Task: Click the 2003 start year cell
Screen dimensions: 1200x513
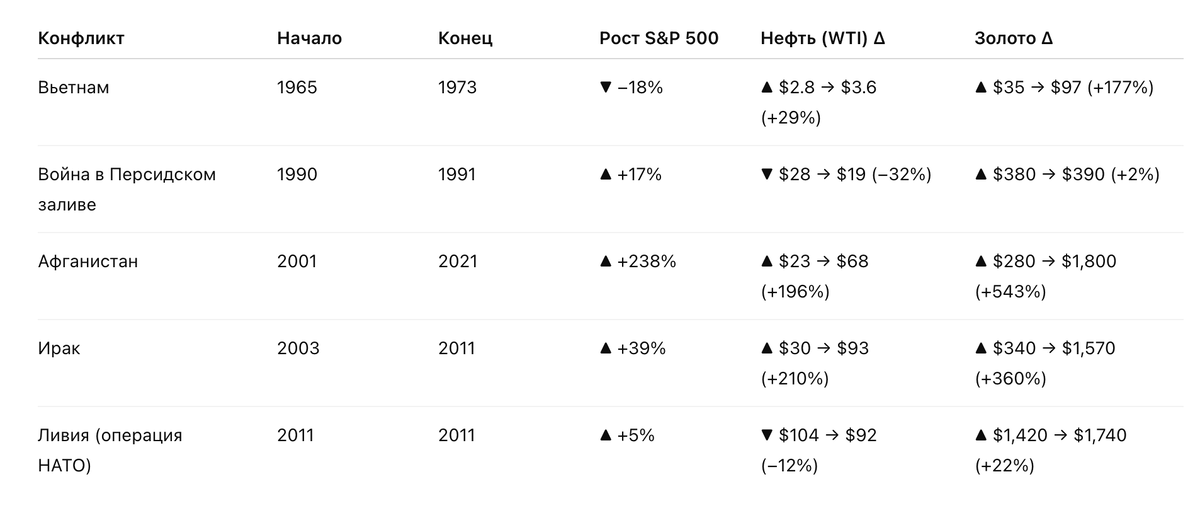Action: point(298,349)
